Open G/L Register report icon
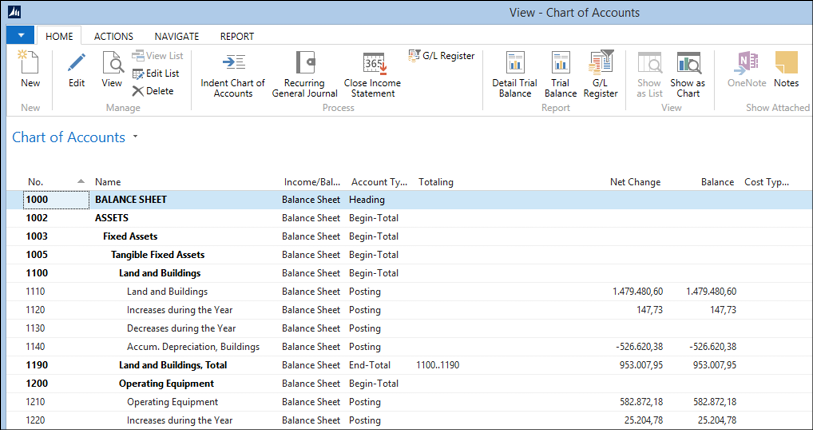 click(x=601, y=63)
